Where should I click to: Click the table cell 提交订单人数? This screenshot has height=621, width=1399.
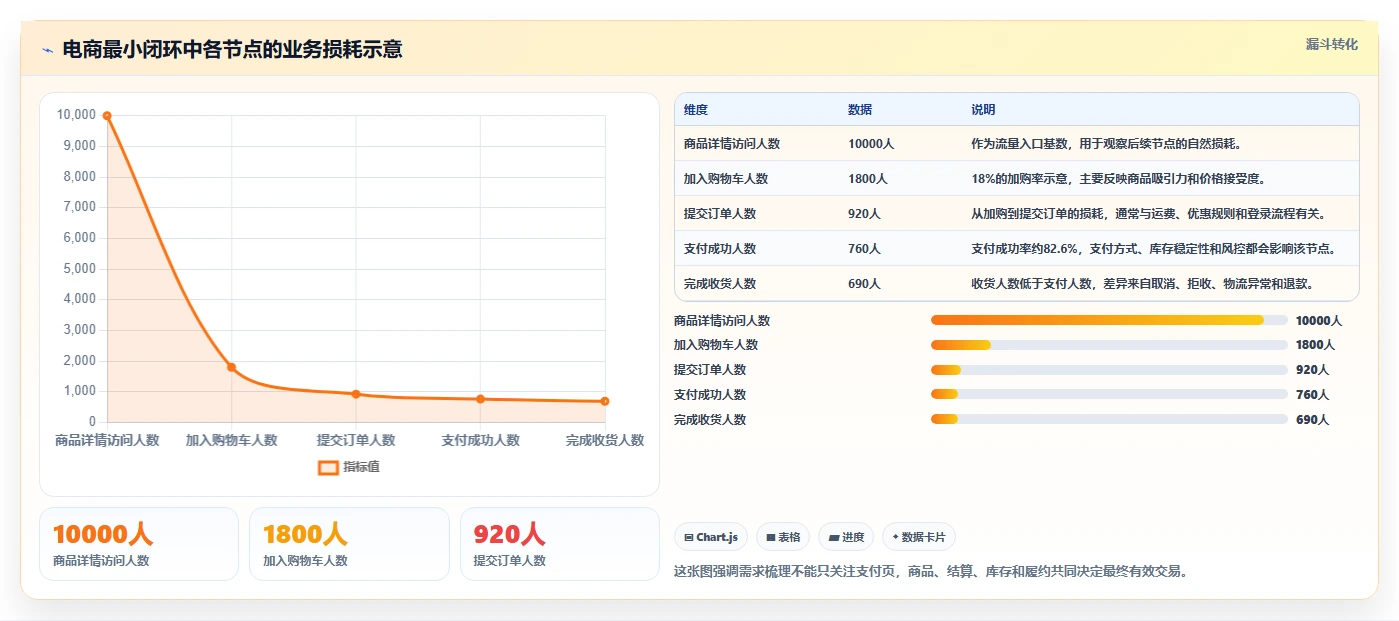(x=720, y=214)
